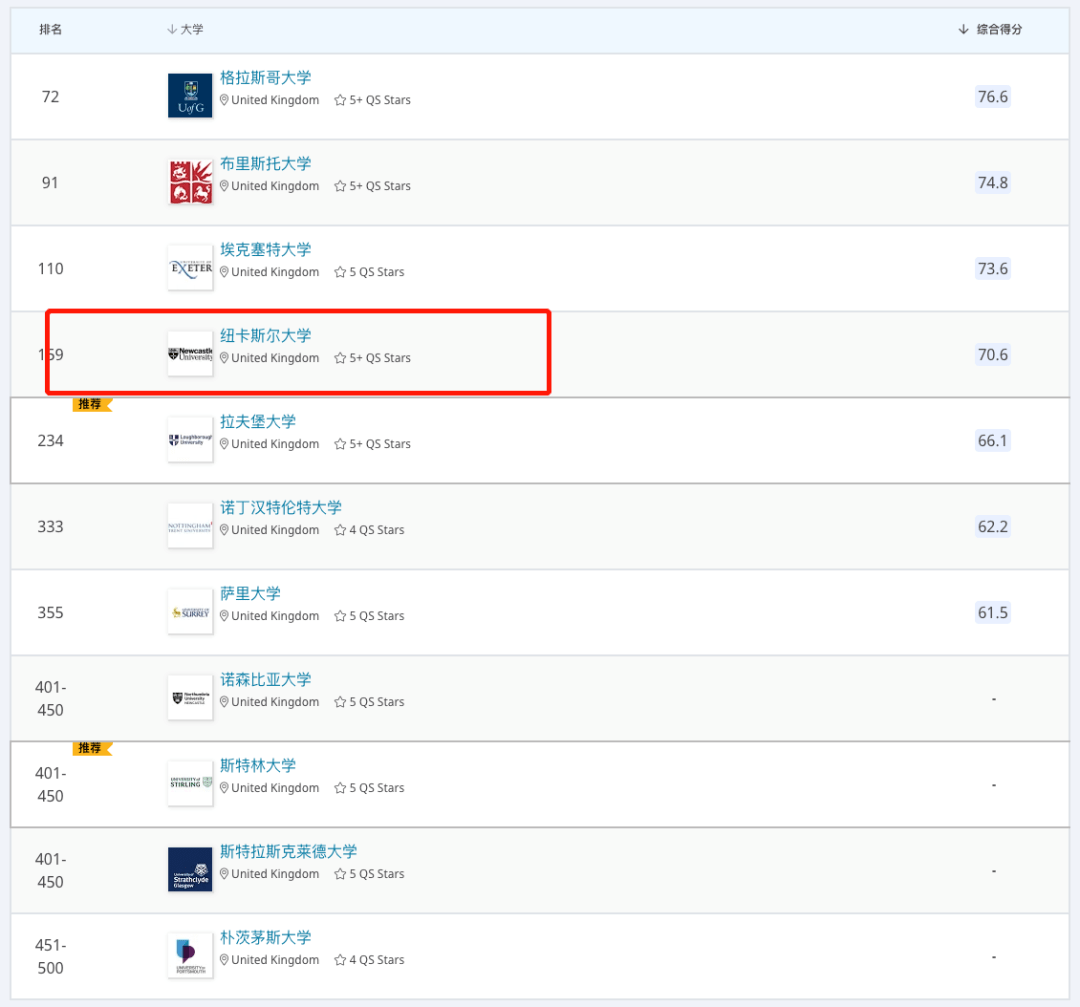Click the star icon in 拉夫堡大学 row
The image size is (1080, 1007).
pos(340,444)
